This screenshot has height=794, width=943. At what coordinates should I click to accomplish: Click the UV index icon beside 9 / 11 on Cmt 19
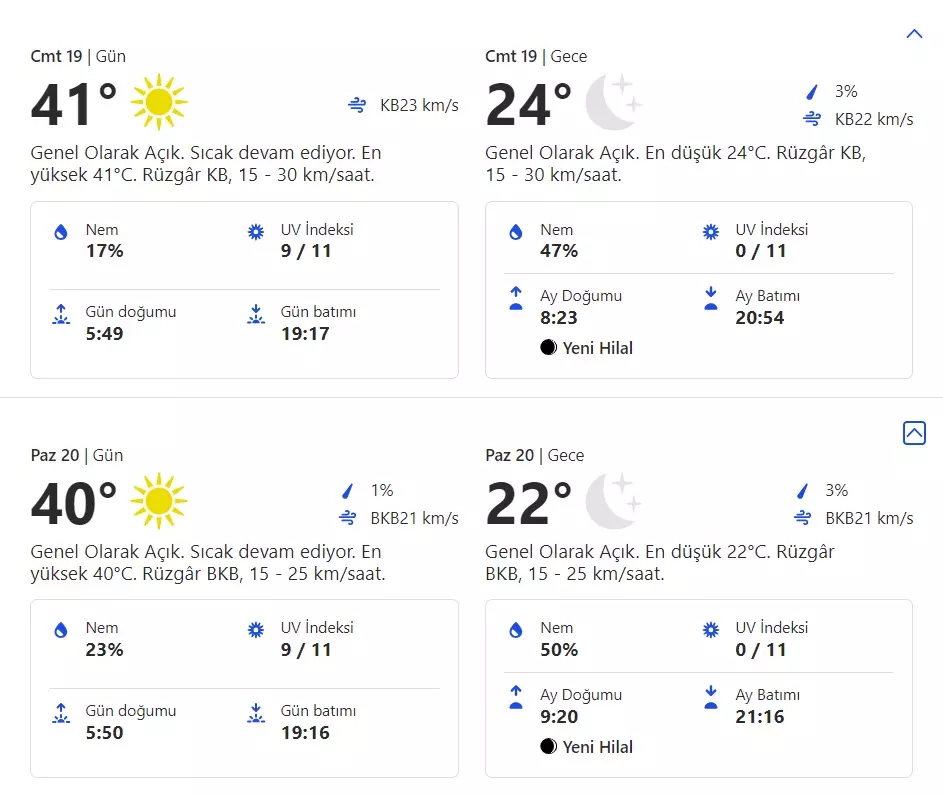click(x=256, y=232)
